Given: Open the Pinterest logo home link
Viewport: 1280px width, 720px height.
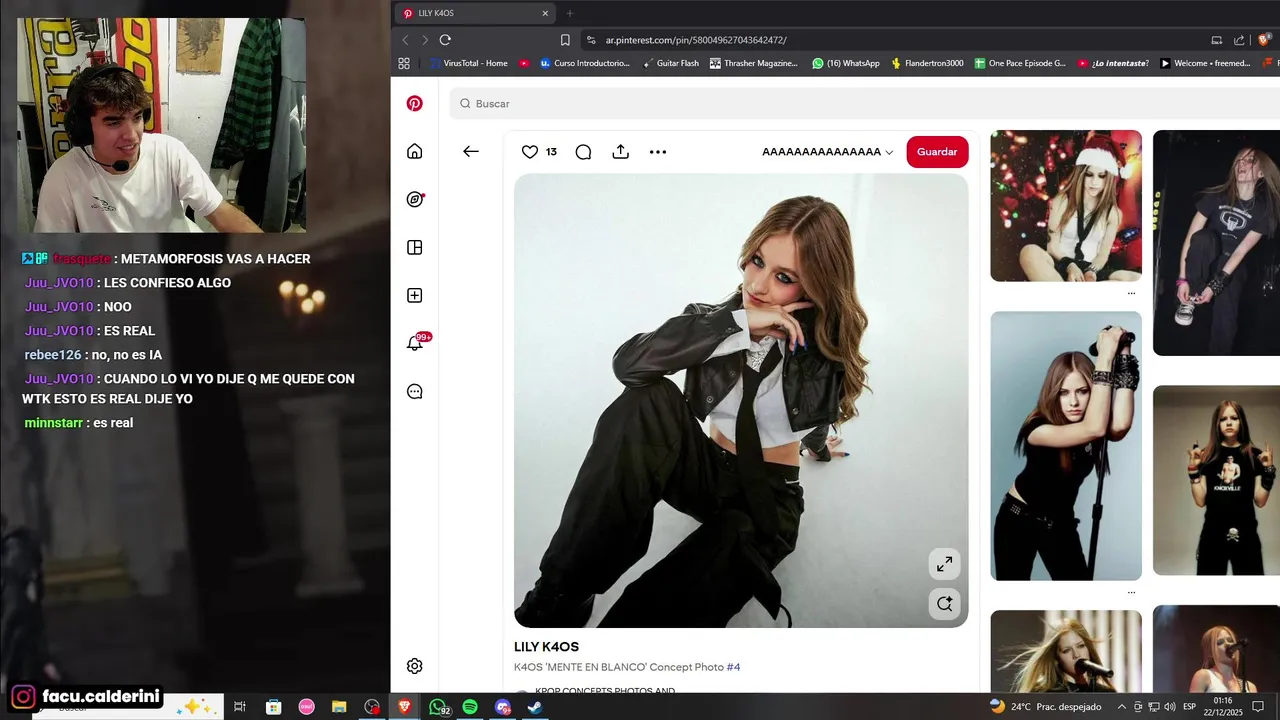Looking at the screenshot, I should [414, 103].
